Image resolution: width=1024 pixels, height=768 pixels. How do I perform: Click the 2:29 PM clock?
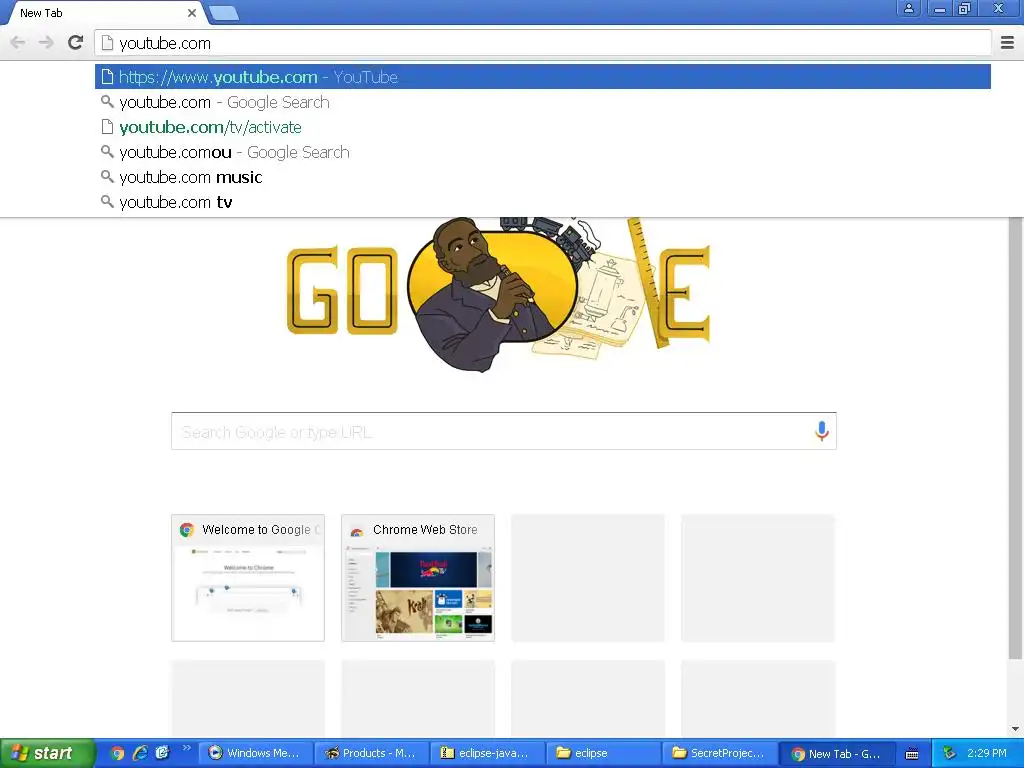tap(987, 753)
